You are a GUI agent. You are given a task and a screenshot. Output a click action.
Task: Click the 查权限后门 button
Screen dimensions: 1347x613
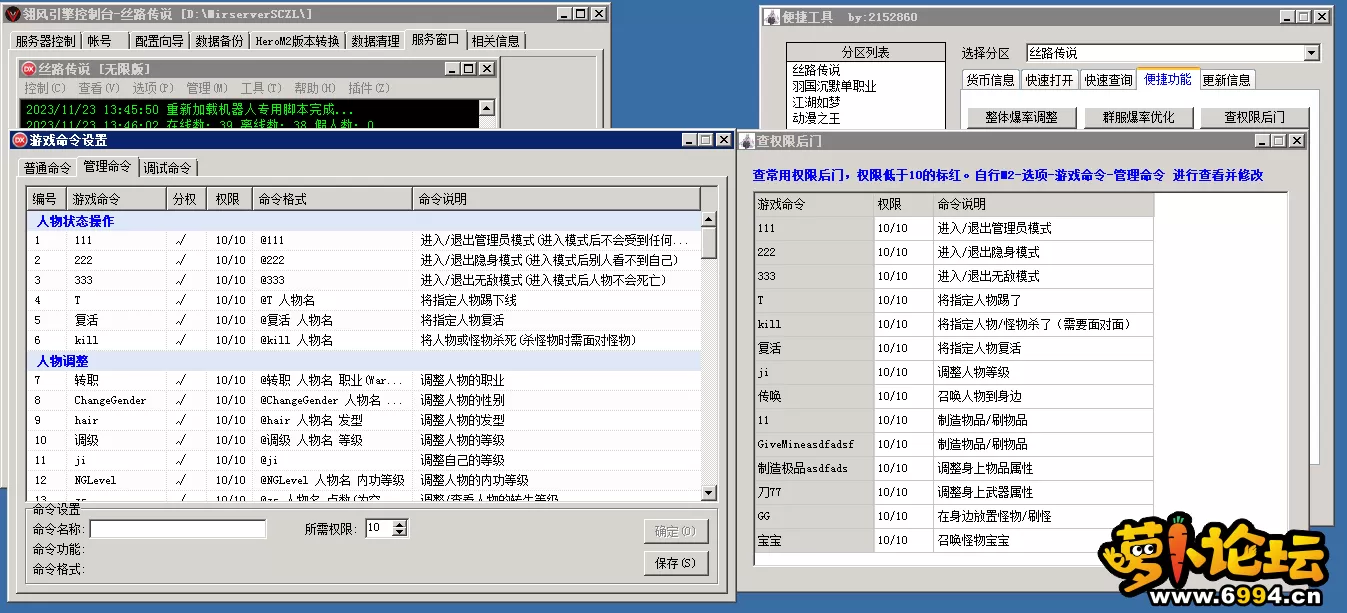coord(1254,117)
